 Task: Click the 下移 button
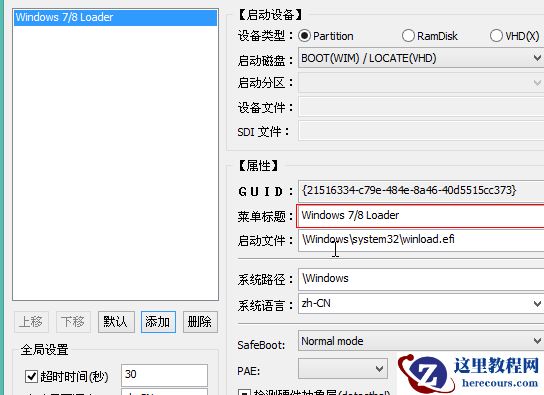pyautogui.click(x=73, y=322)
